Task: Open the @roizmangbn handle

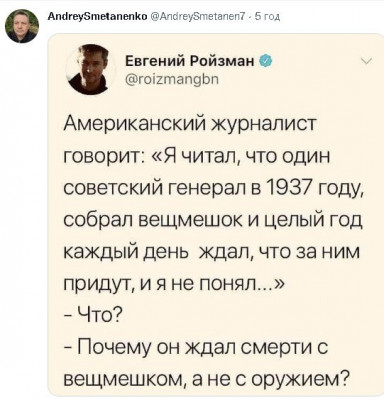Action: tap(173, 79)
